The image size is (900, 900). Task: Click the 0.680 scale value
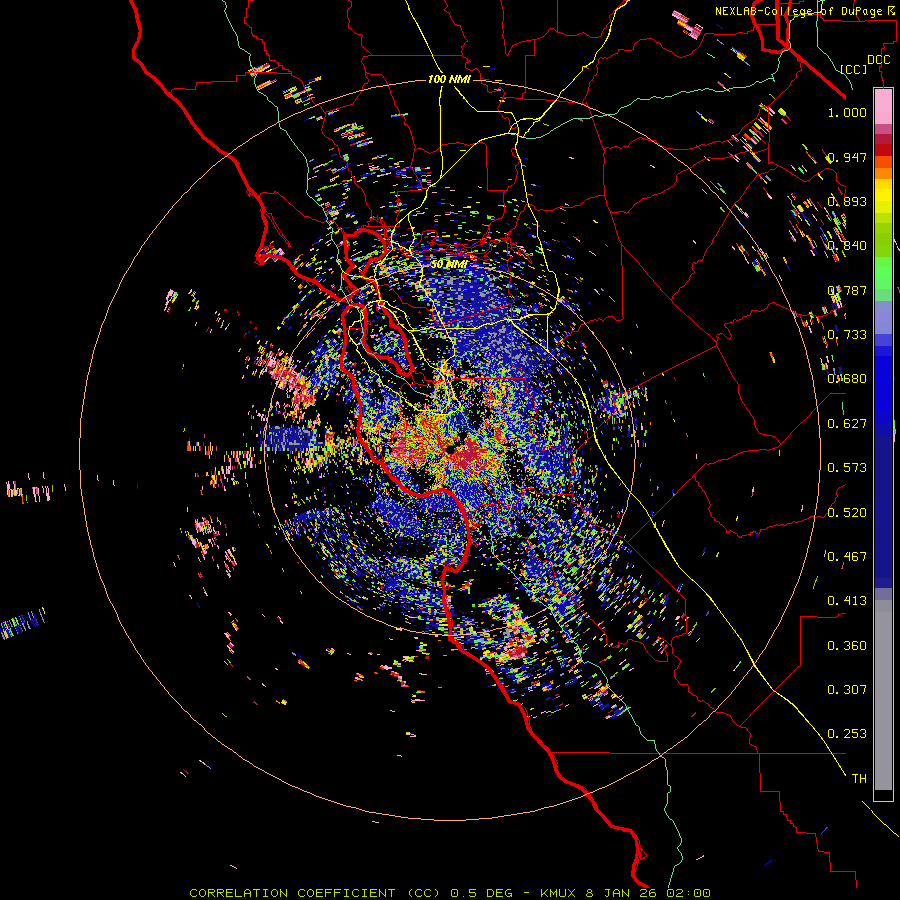[847, 379]
